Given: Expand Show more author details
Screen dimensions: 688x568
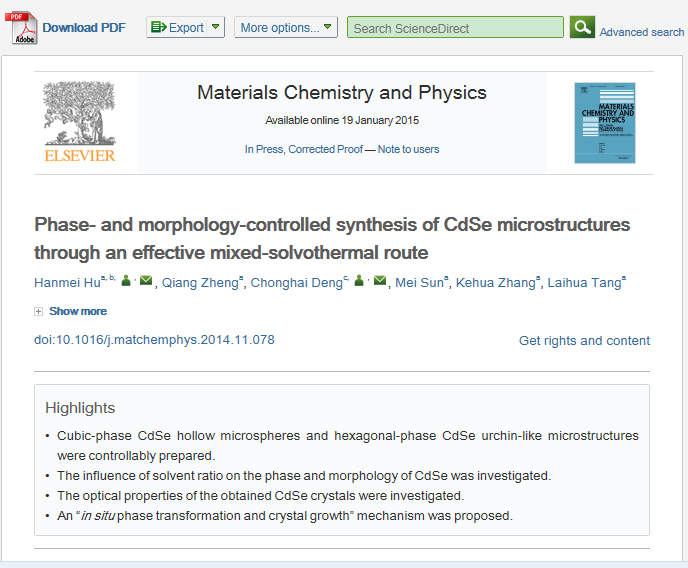Looking at the screenshot, I should [x=71, y=311].
